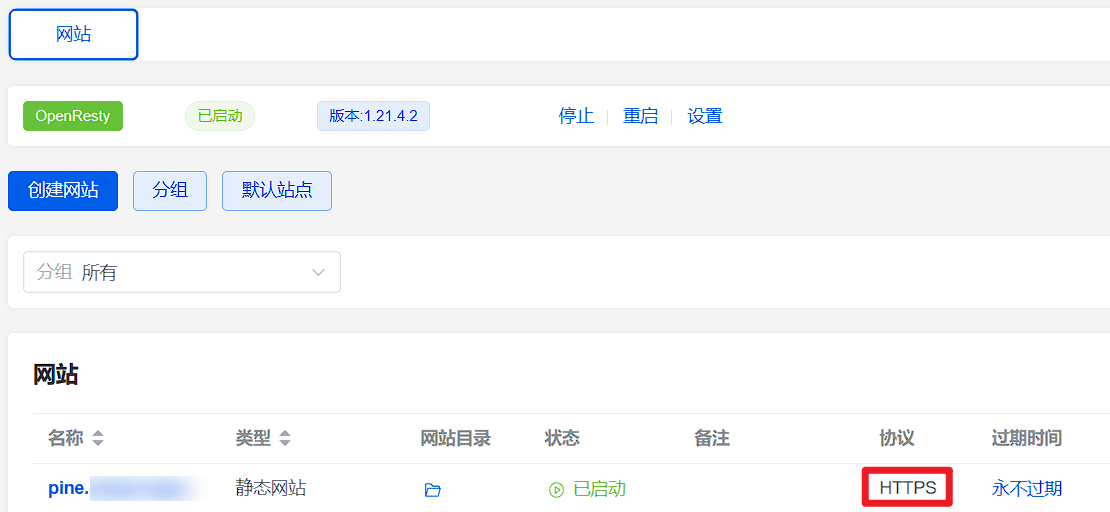Image resolution: width=1110 pixels, height=512 pixels.
Task: Switch to the 网站 tab
Action: [74, 34]
